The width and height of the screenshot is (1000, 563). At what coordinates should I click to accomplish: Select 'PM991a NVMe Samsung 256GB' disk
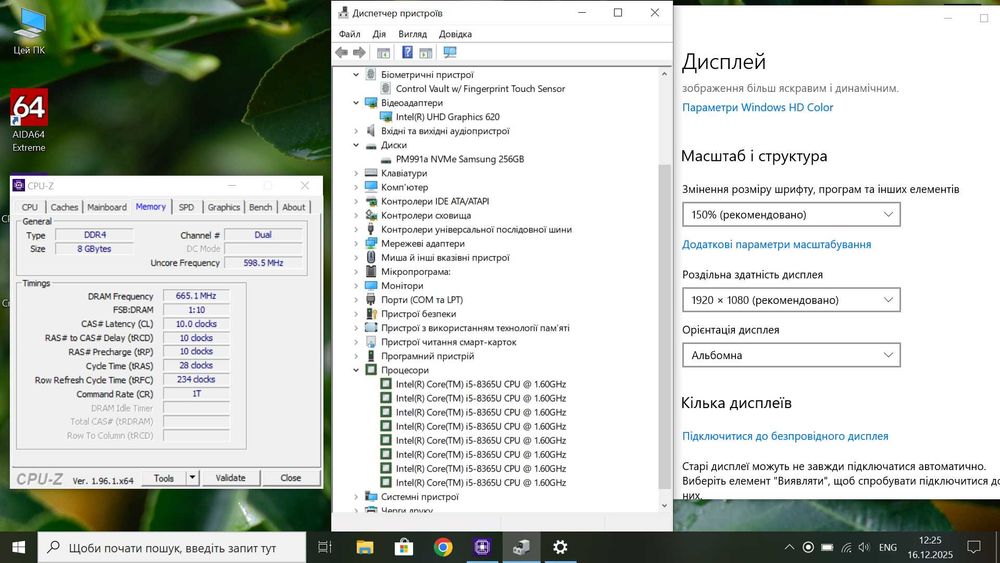coord(459,159)
